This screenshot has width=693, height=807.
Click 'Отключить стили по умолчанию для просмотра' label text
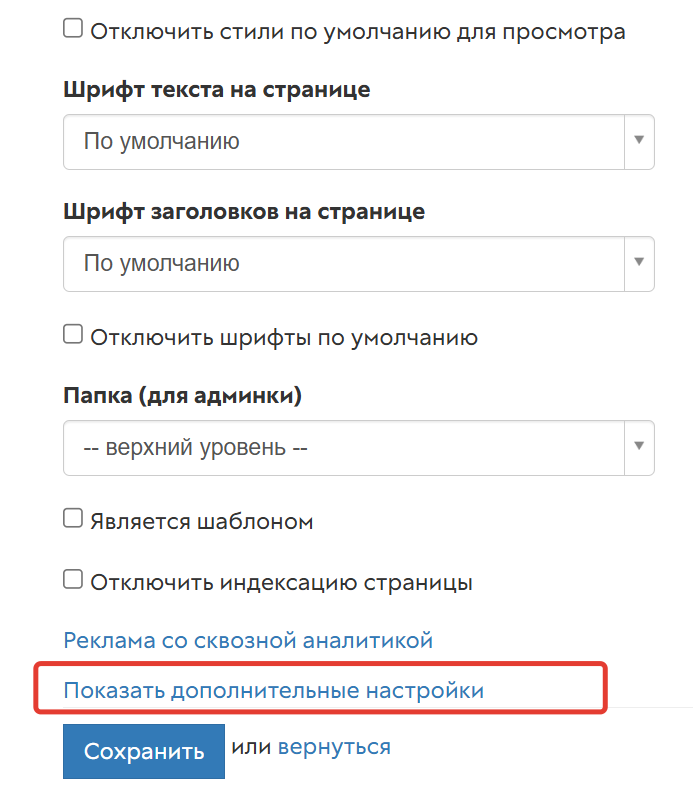pyautogui.click(x=358, y=31)
